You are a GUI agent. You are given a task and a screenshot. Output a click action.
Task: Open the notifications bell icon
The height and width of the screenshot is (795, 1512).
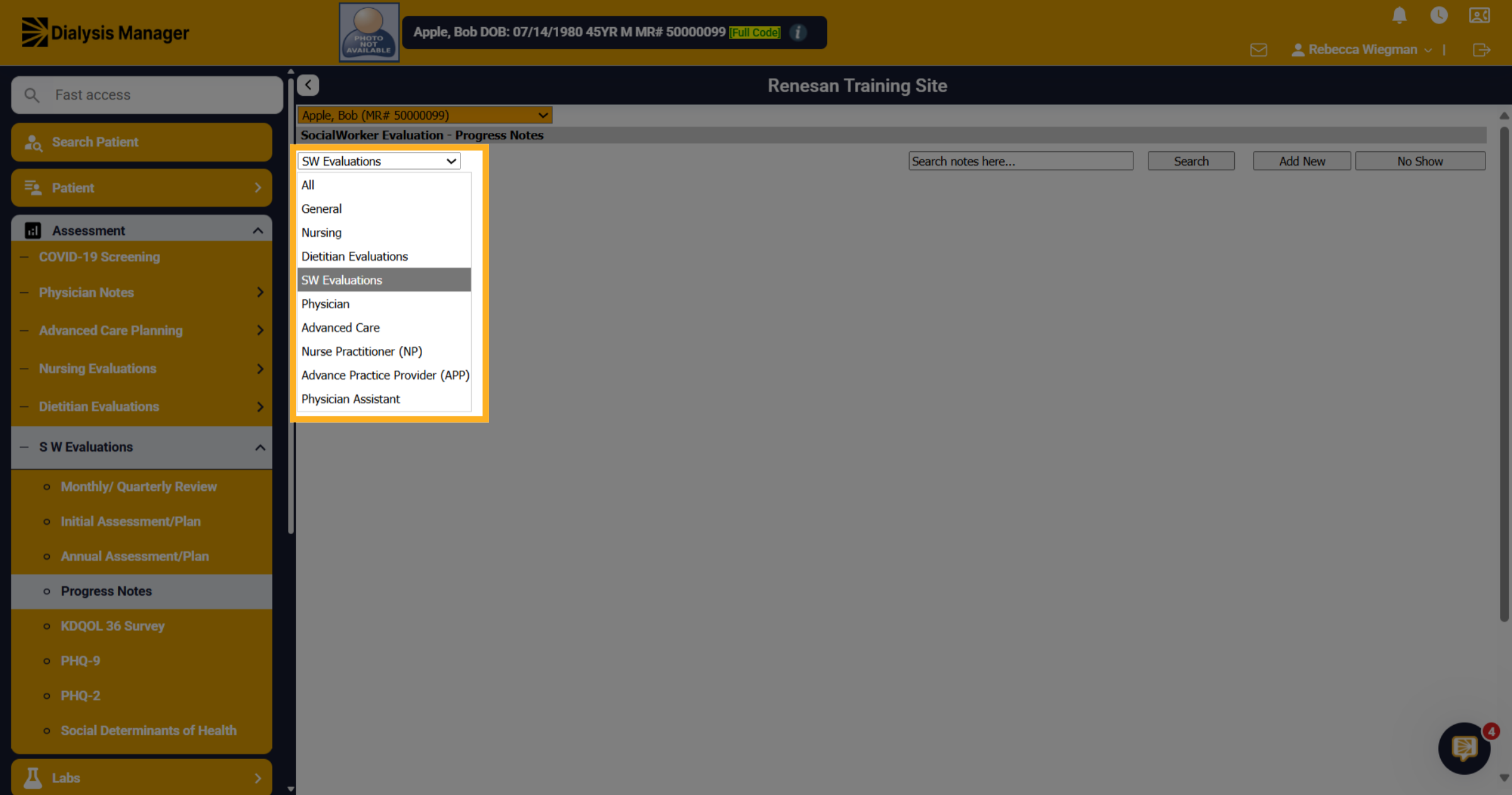(x=1399, y=15)
